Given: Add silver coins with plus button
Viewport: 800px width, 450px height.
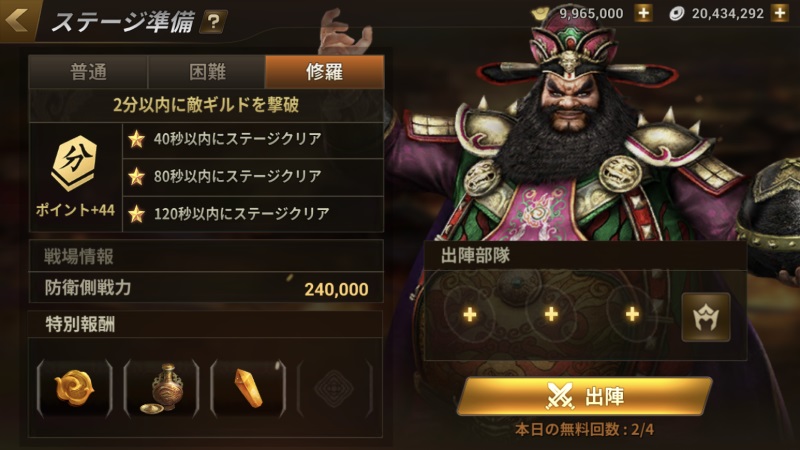Looking at the screenshot, I should coord(780,13).
